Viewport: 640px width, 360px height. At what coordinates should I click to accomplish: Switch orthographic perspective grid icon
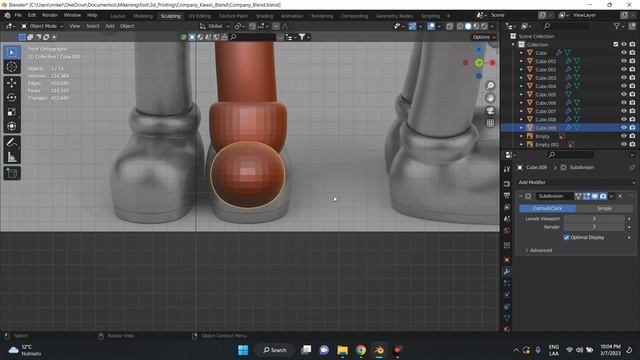[x=490, y=123]
